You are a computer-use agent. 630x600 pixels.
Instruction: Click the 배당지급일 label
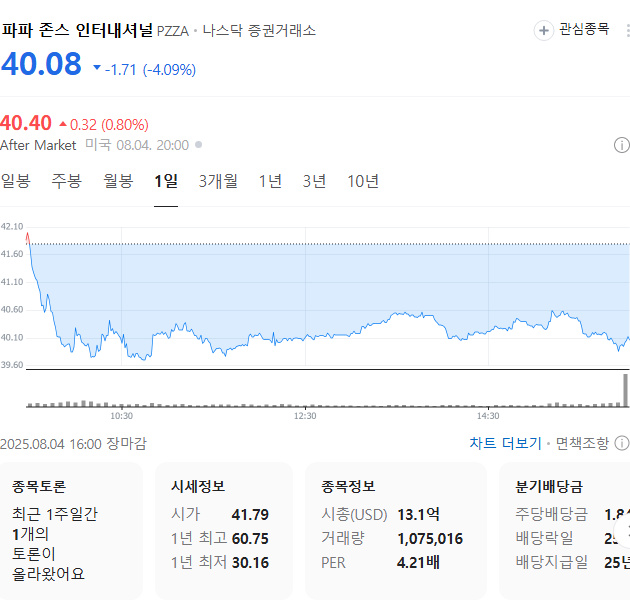pyautogui.click(x=552, y=563)
